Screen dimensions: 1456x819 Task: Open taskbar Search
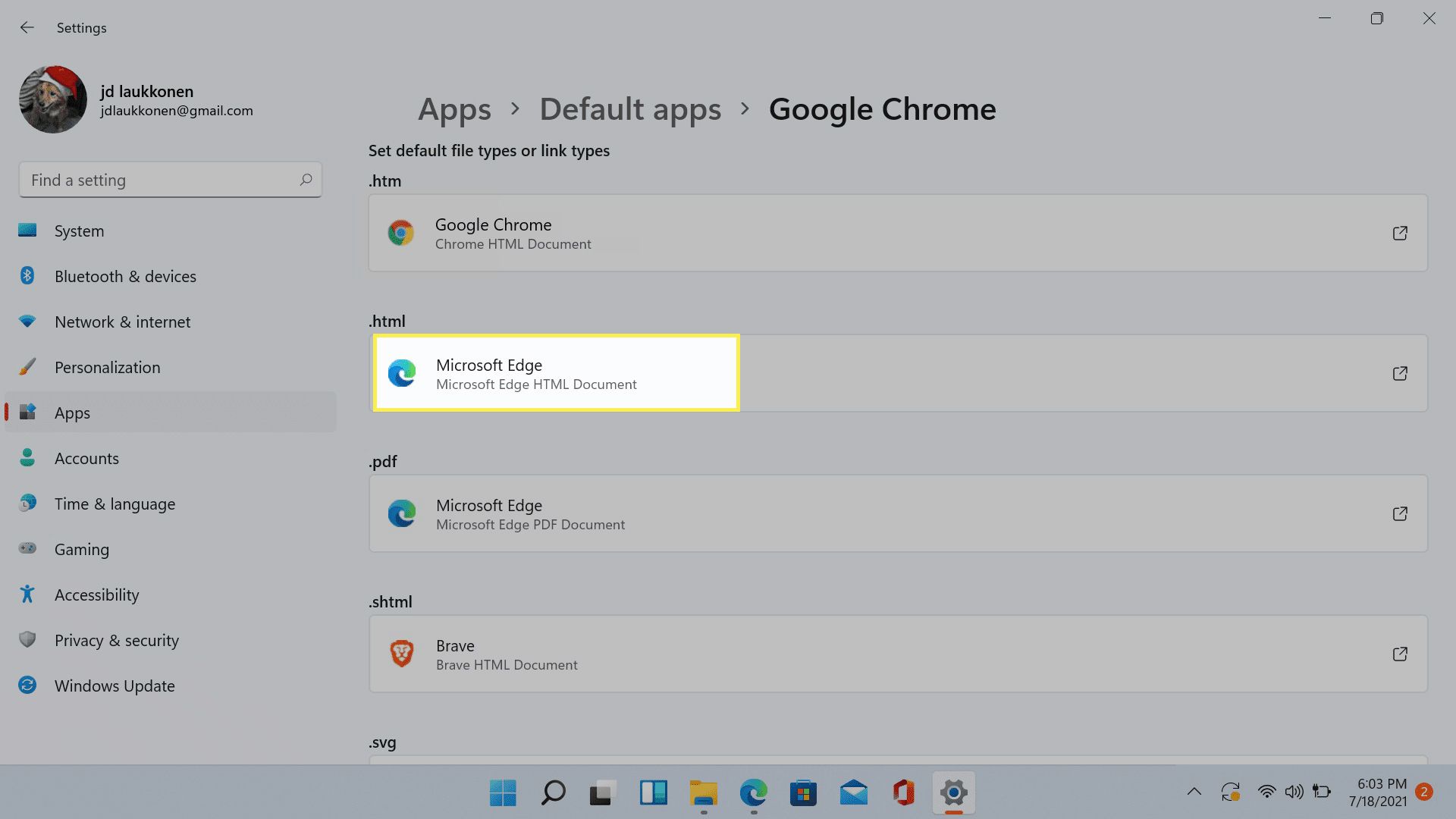(x=553, y=792)
